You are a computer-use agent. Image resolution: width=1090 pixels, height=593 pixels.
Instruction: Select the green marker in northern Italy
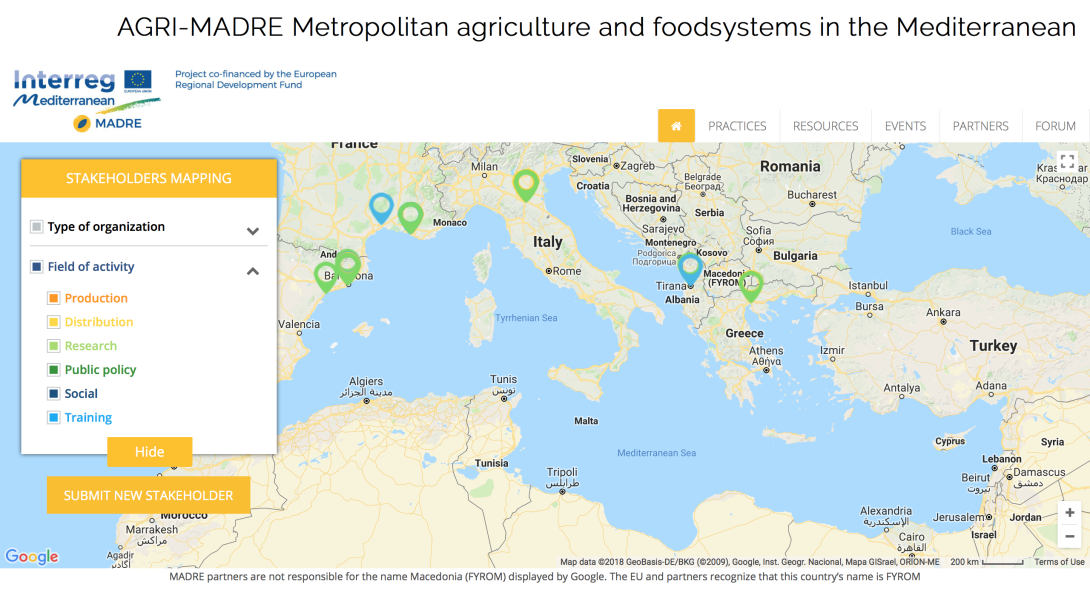coord(526,186)
